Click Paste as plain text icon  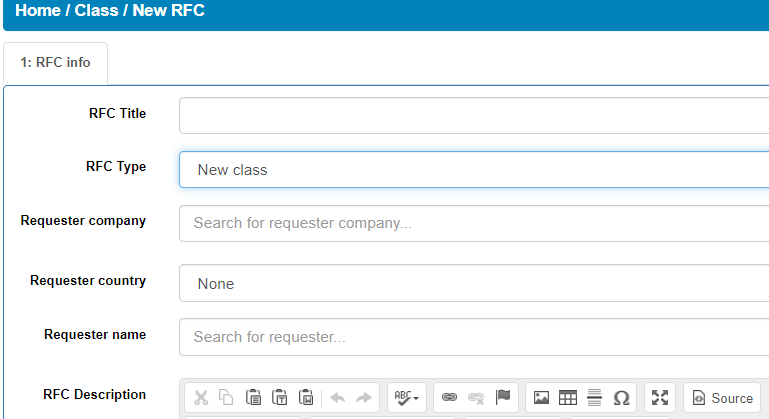click(280, 398)
